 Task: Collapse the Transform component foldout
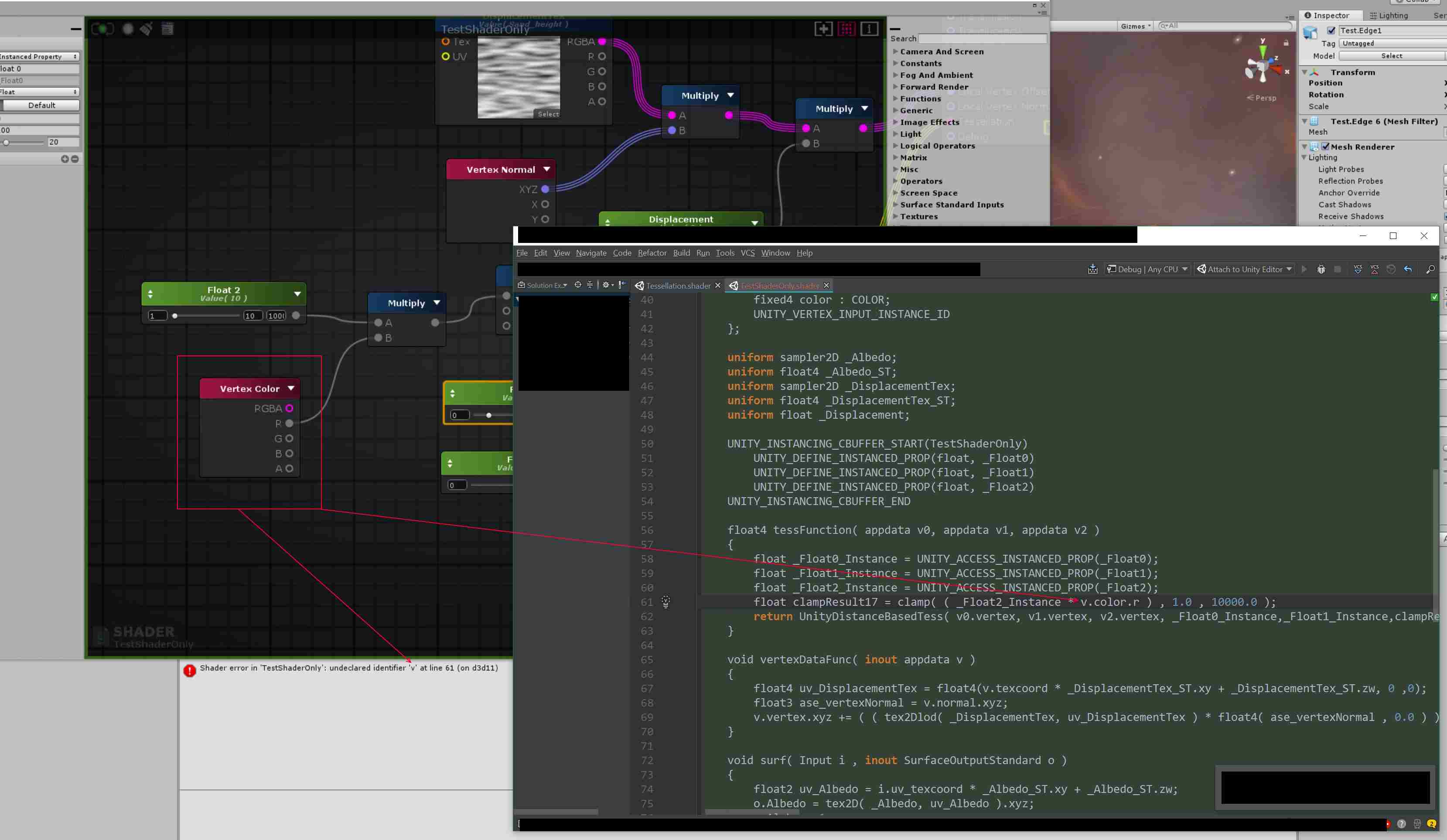tap(1304, 72)
